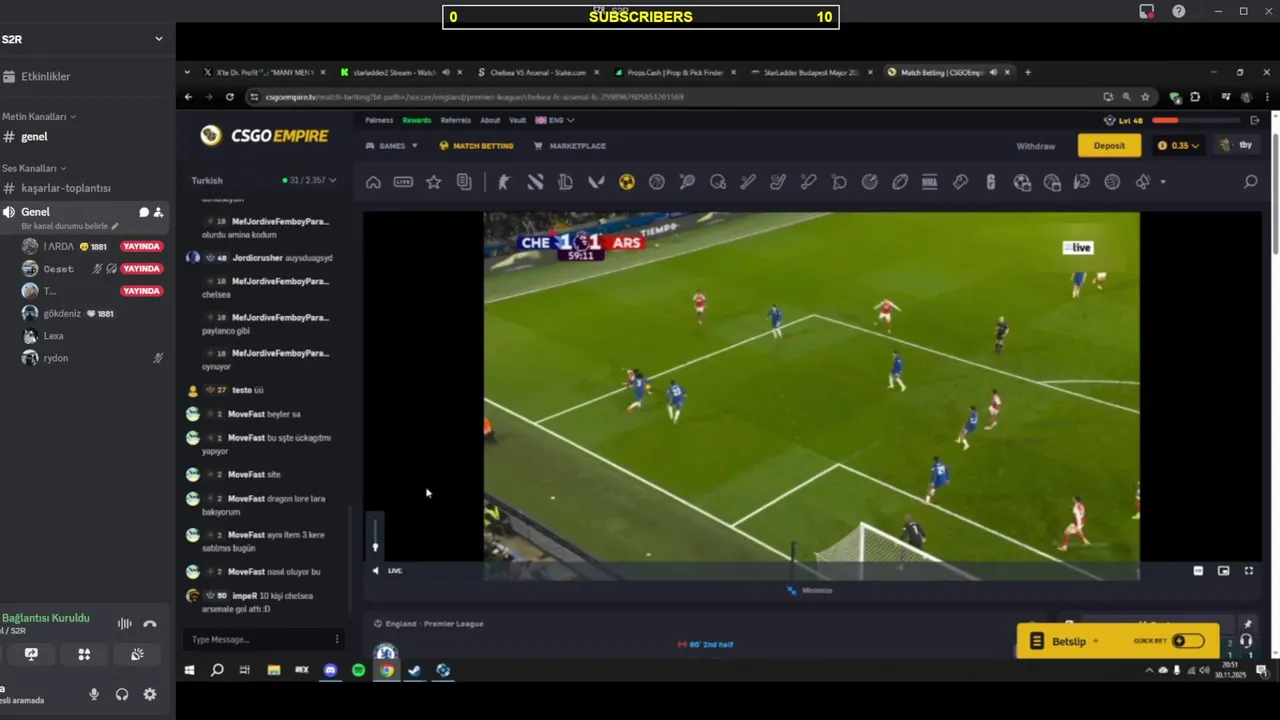Screen dimensions: 1280x720
Task: Toggle Discord noise suppression icon
Action: click(124, 624)
